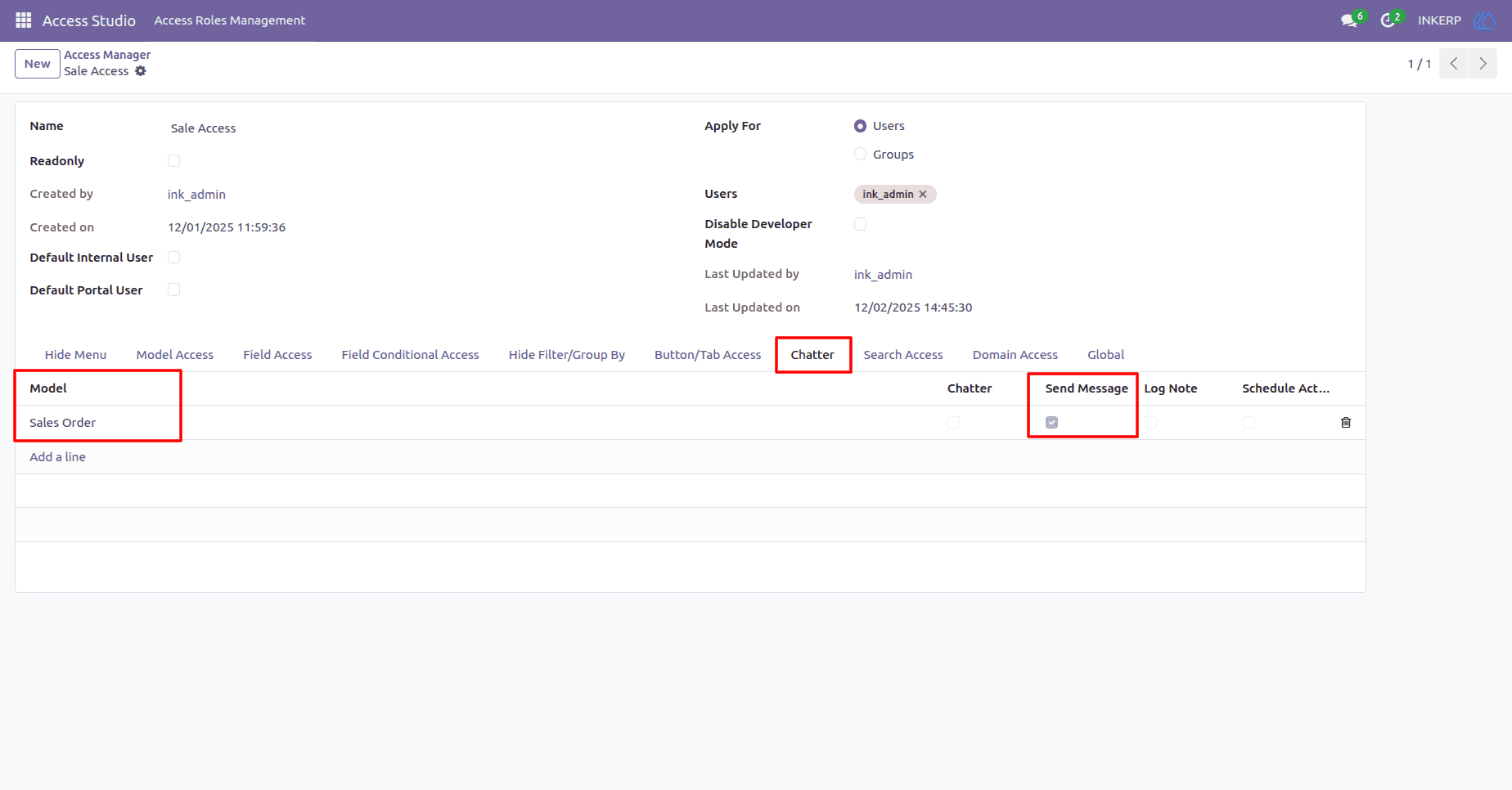The height and width of the screenshot is (790, 1512).
Task: Click the New button
Action: [x=38, y=64]
